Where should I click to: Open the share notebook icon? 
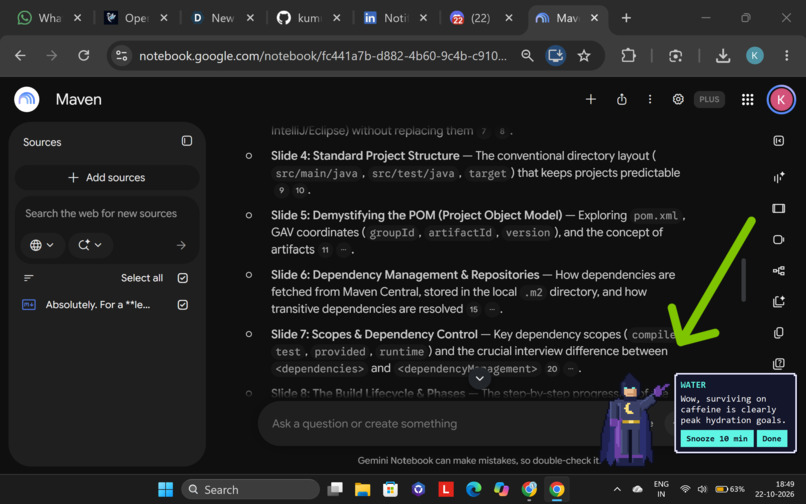point(621,99)
